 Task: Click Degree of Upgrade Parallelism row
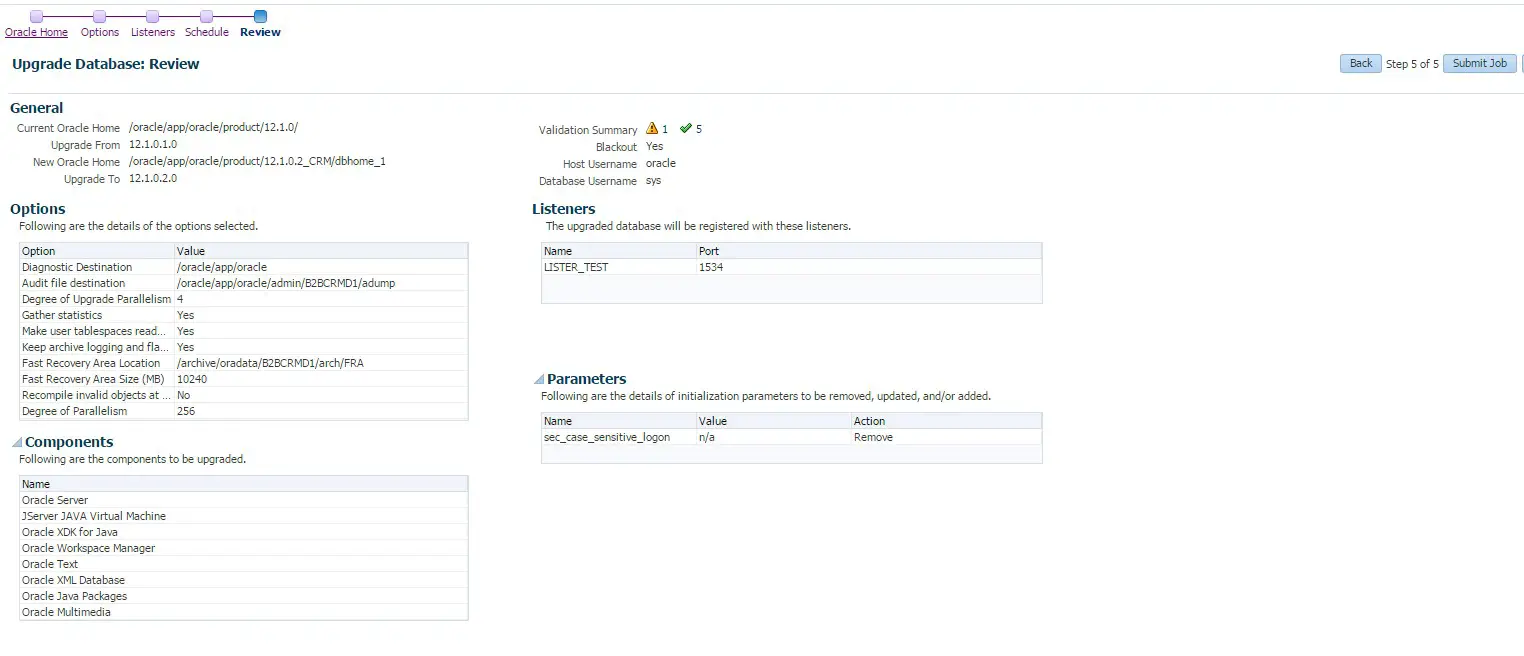pyautogui.click(x=243, y=299)
